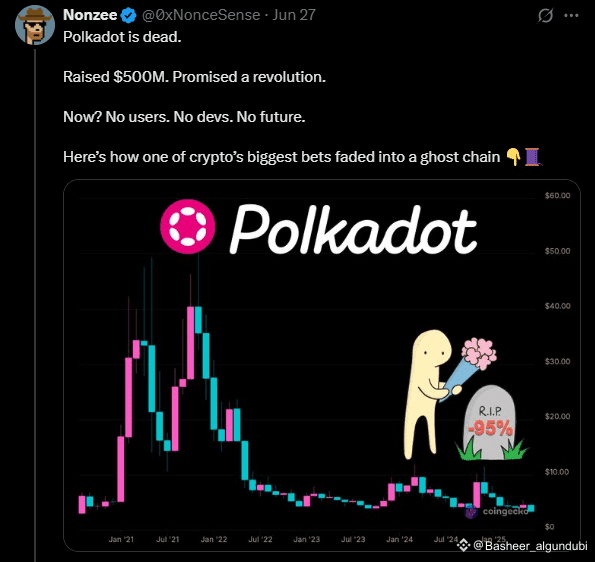This screenshot has height=562, width=595.
Task: Click the Binance logo beside Basheer_algundubi
Action: click(463, 545)
